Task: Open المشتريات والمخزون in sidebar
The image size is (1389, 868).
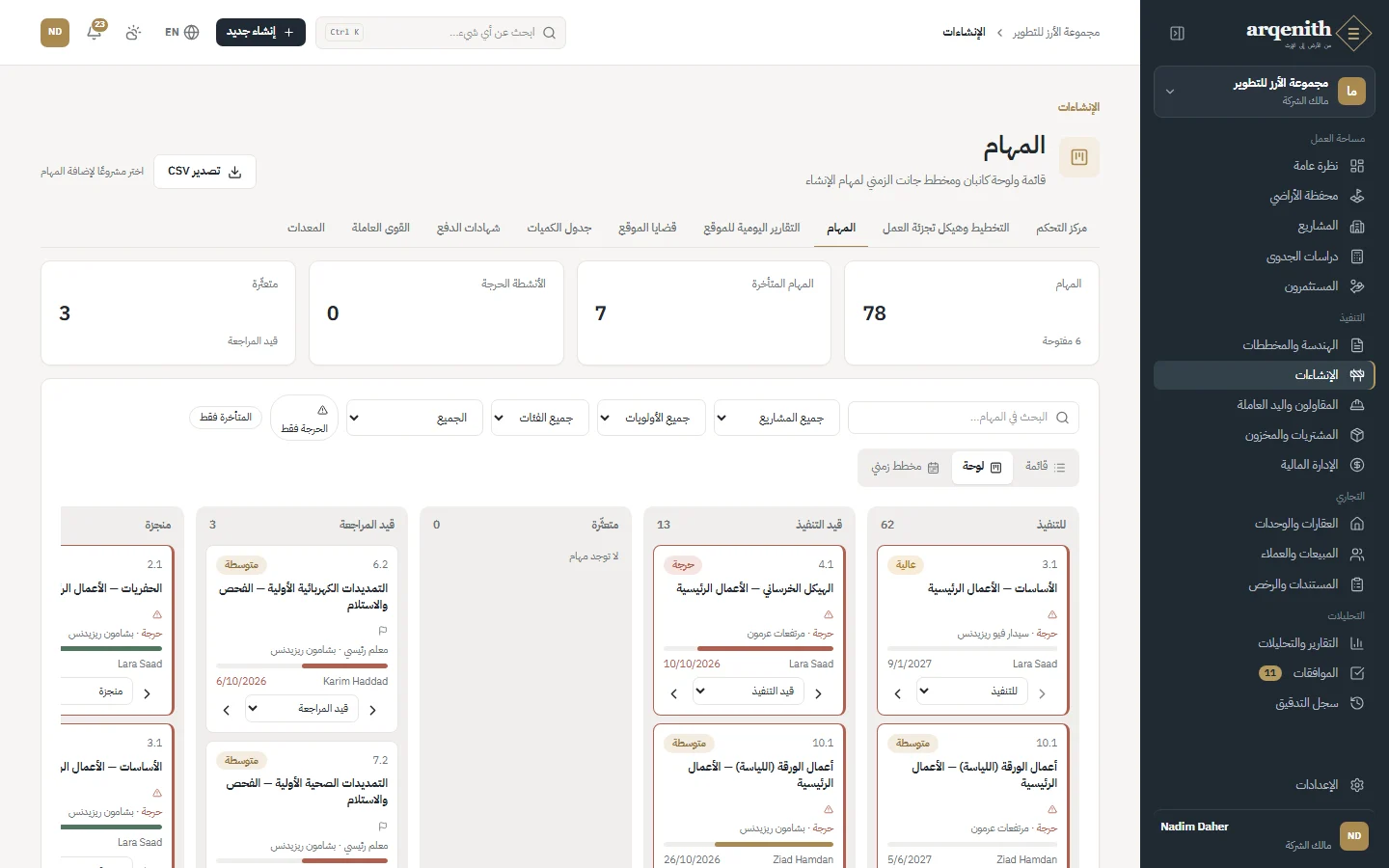Action: pos(1265,435)
